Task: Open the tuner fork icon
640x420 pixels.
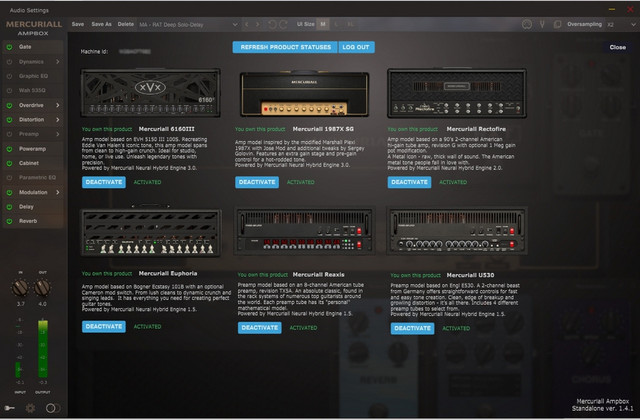Action: click(542, 24)
